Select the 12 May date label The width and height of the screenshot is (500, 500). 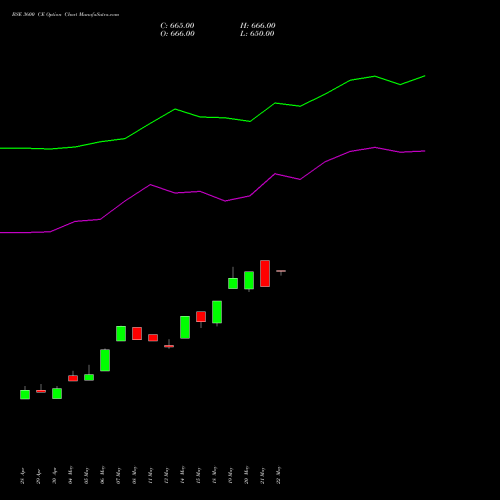(167, 475)
